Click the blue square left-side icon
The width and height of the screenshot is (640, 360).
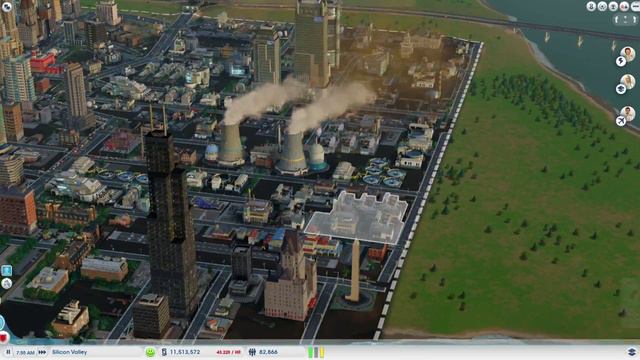[x=7, y=270]
